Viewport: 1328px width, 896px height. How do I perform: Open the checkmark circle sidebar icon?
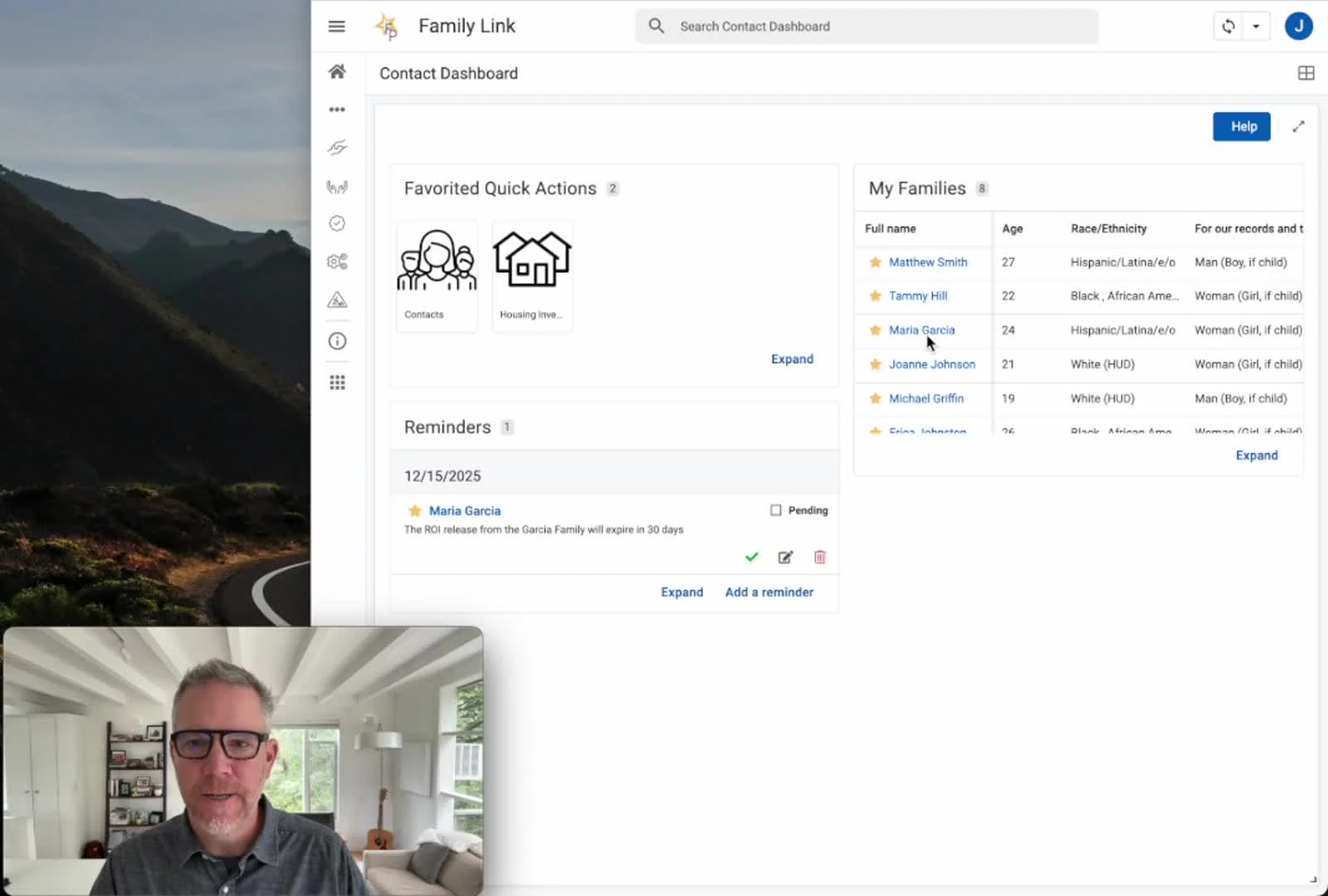pos(337,223)
